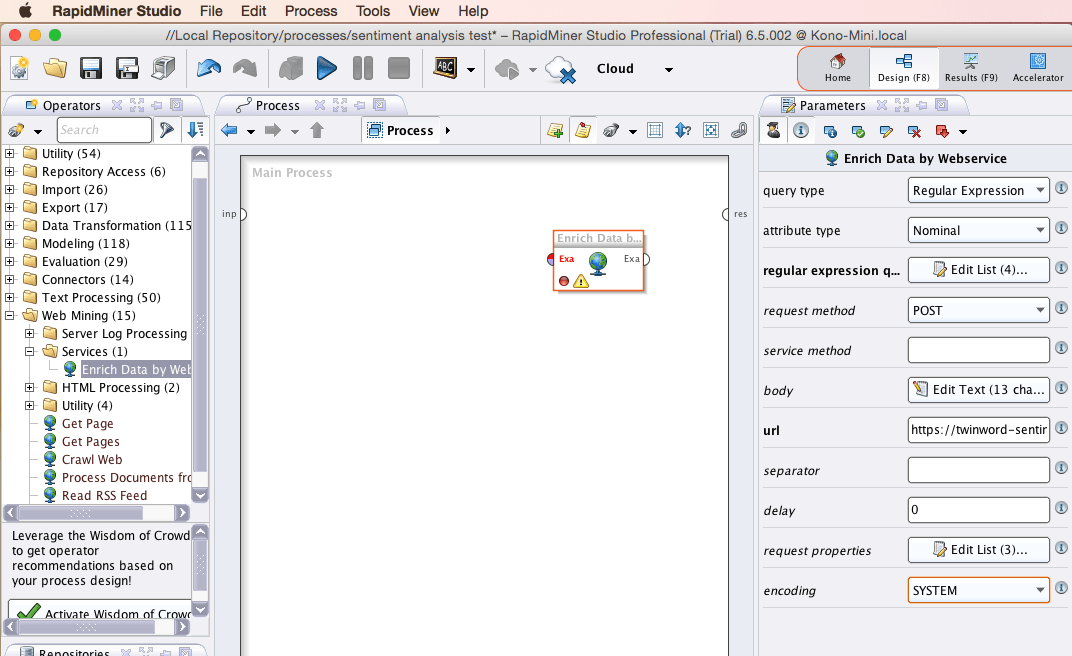The width and height of the screenshot is (1072, 656).
Task: Toggle the parameter info icon in Parameters toolbar
Action: pos(801,130)
